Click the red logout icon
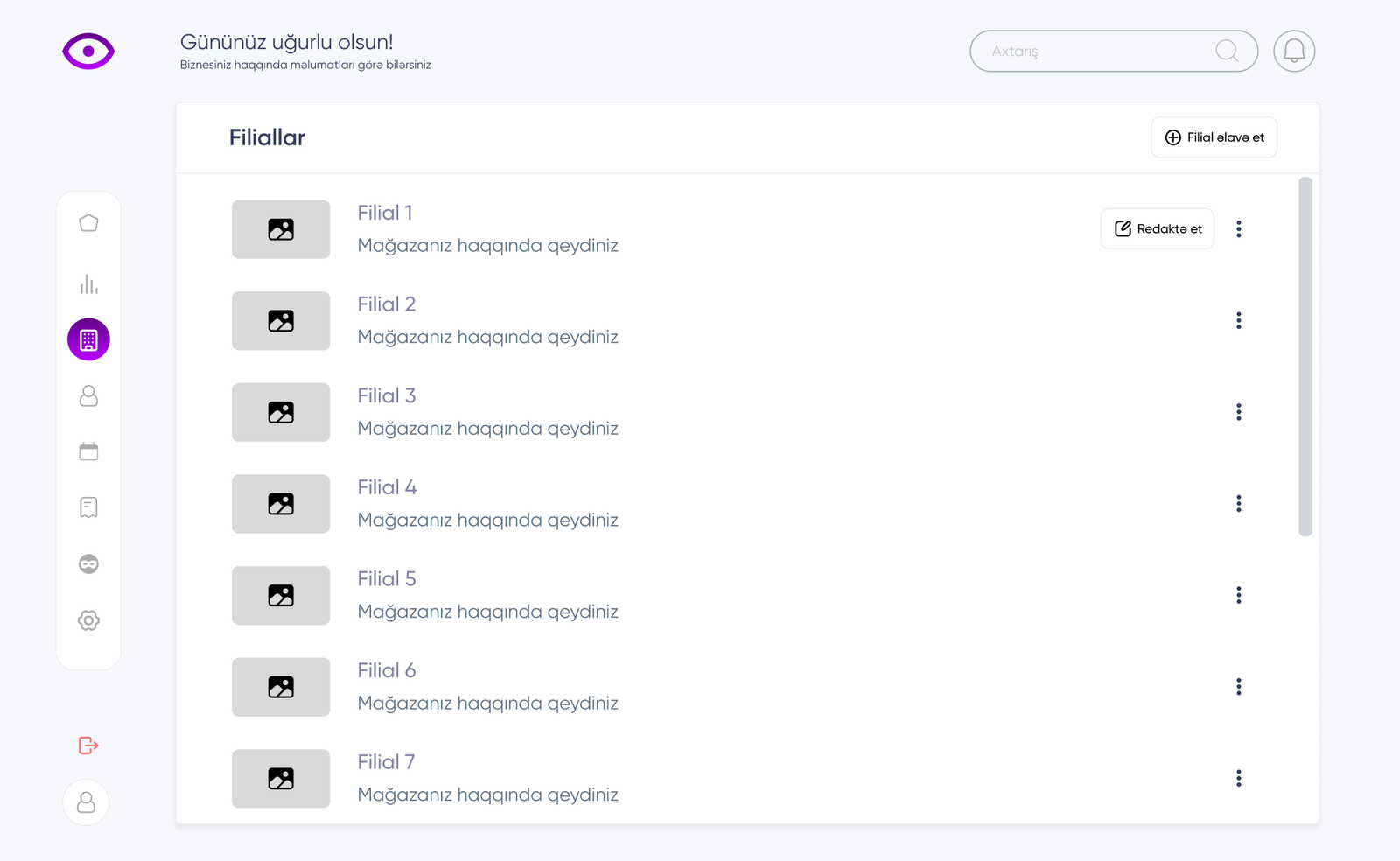The width and height of the screenshot is (1400, 861). [x=88, y=745]
